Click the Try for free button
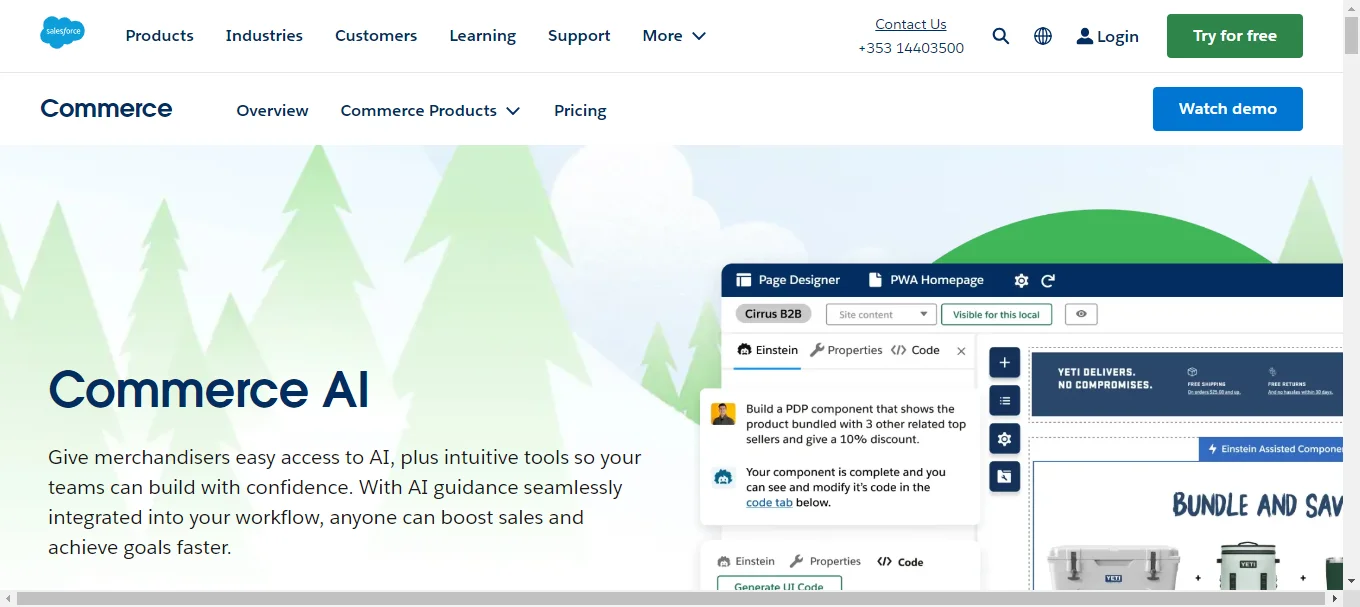1360x607 pixels. (1235, 36)
